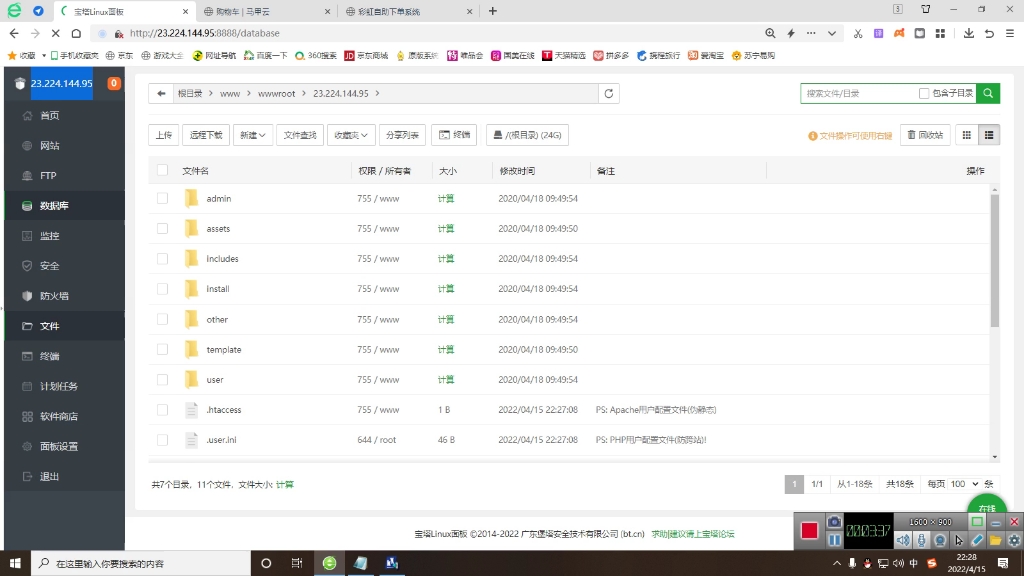Click the 文件查找 button
The image size is (1024, 576).
tap(300, 135)
